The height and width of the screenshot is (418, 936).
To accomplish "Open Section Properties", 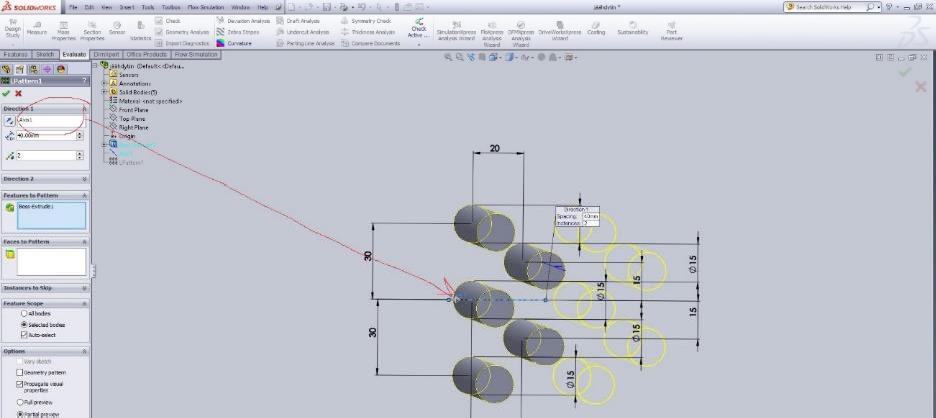I will 92,31.
